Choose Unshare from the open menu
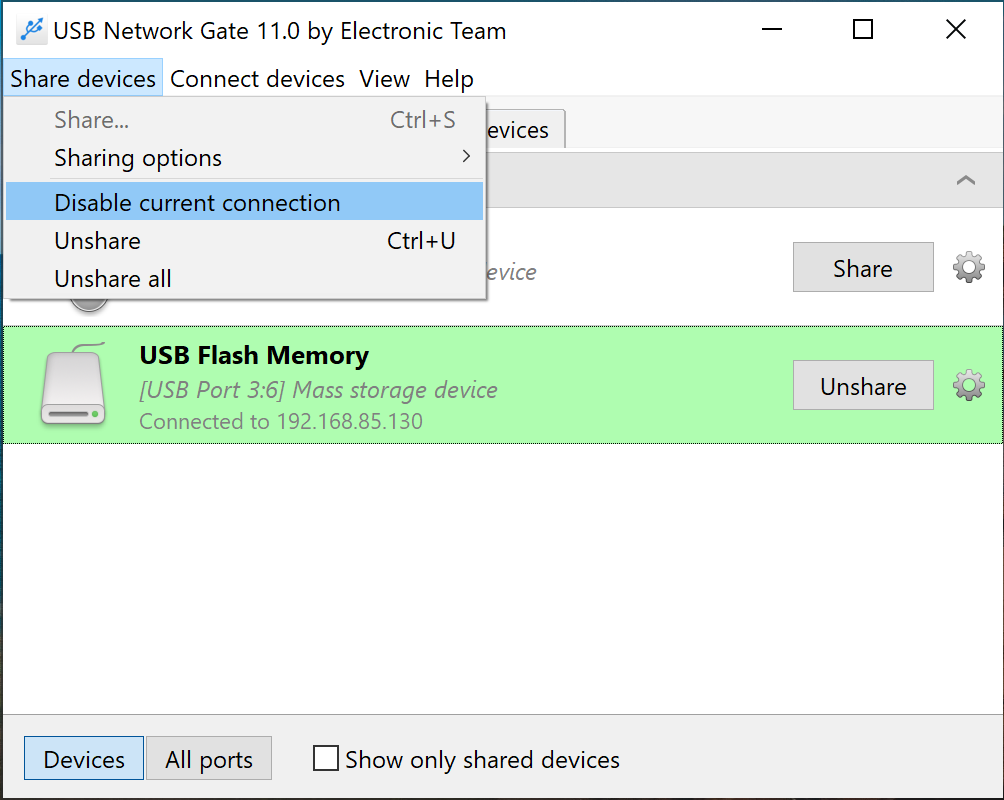Image resolution: width=1004 pixels, height=800 pixels. pyautogui.click(x=97, y=240)
